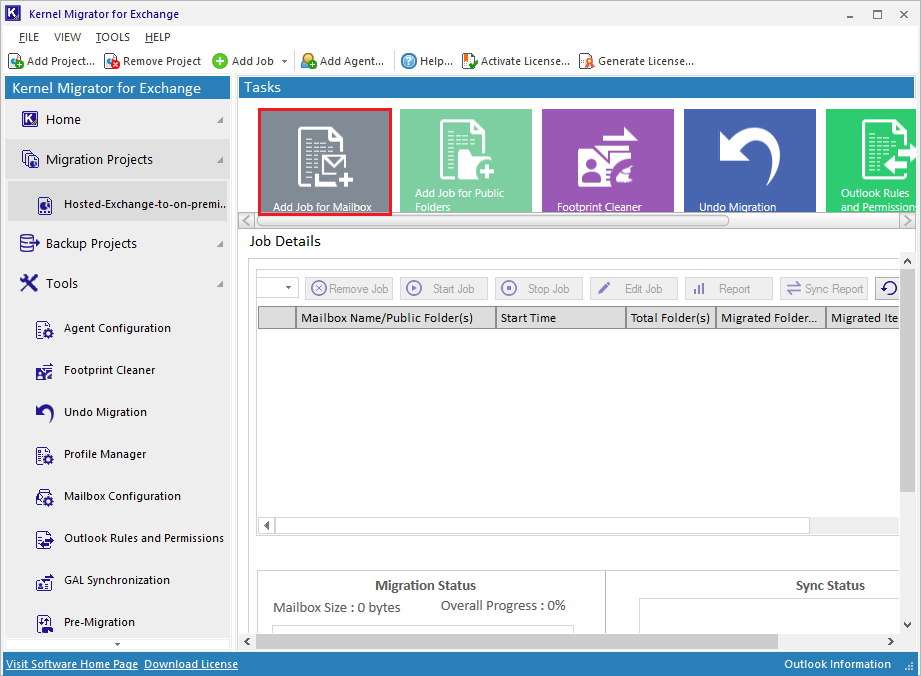Screen dimensions: 921x676
Task: Click the green Add Job plus icon
Action: coord(220,61)
